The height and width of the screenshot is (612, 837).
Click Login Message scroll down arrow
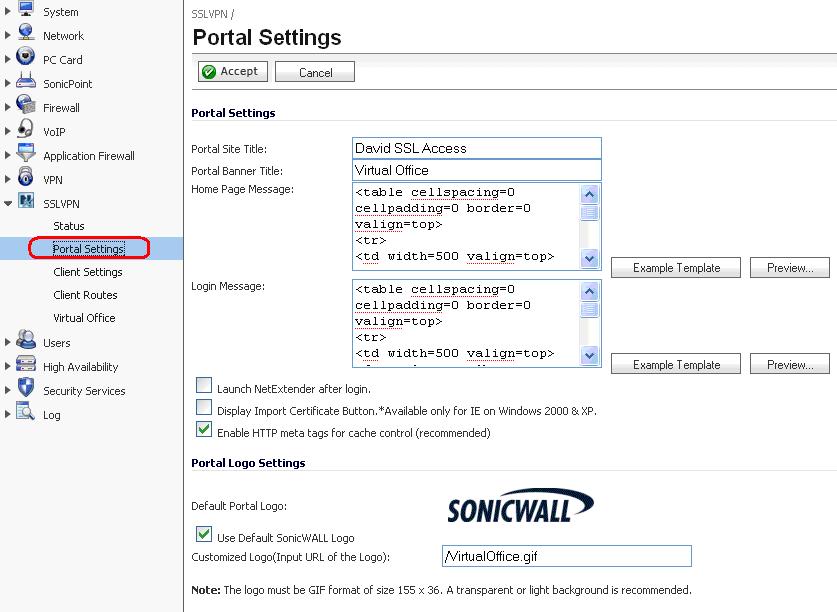click(589, 355)
